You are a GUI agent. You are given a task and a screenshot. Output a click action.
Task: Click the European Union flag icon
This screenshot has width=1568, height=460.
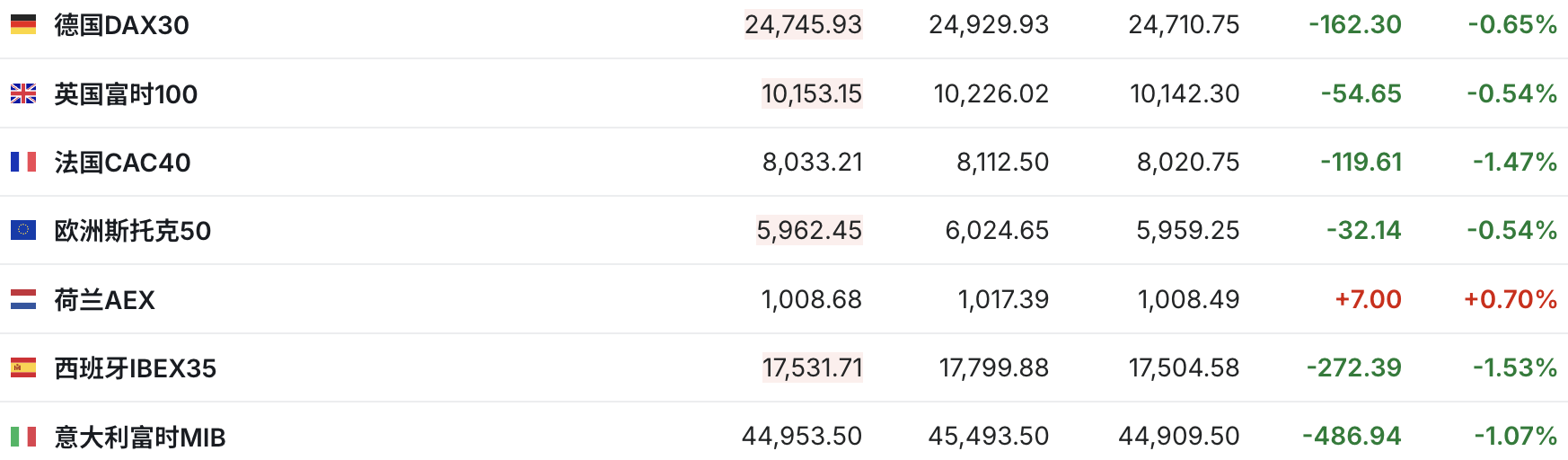pos(23,230)
